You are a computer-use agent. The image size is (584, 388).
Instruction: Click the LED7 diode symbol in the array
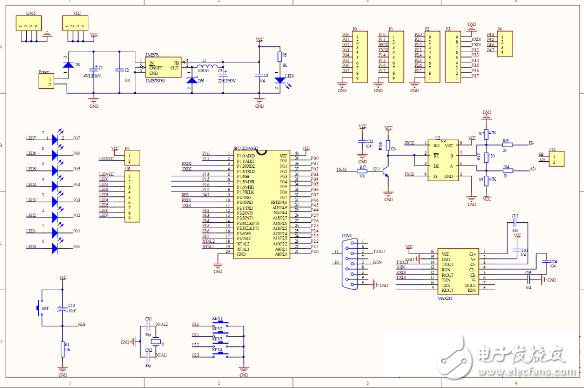tap(55, 139)
